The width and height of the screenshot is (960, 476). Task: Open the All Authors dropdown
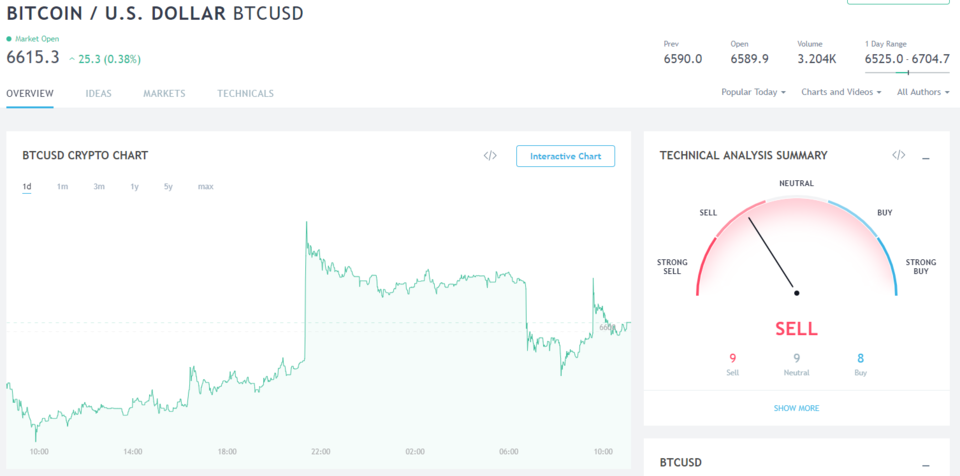pyautogui.click(x=923, y=92)
